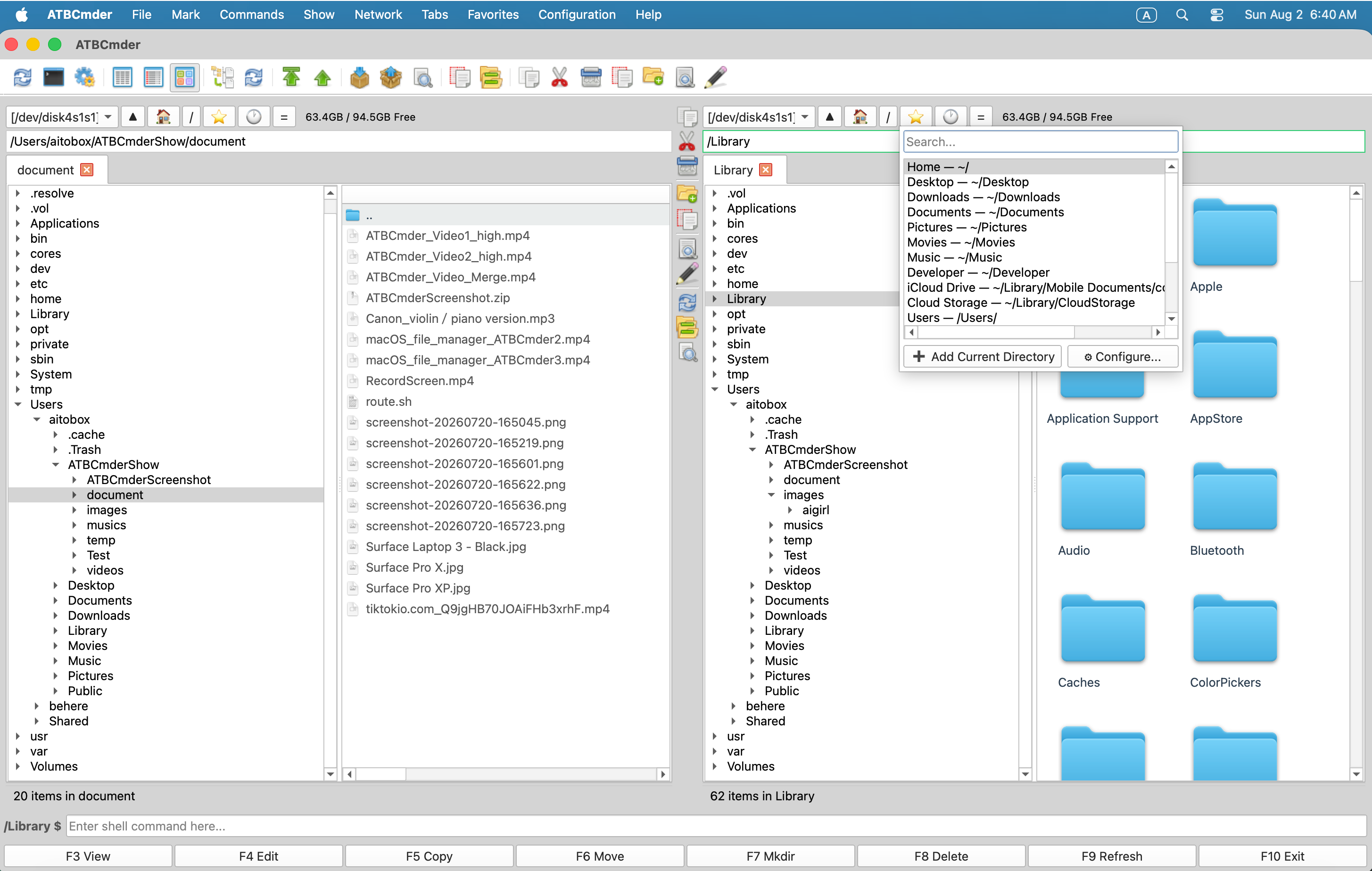Click the F8 Delete button

941,855
